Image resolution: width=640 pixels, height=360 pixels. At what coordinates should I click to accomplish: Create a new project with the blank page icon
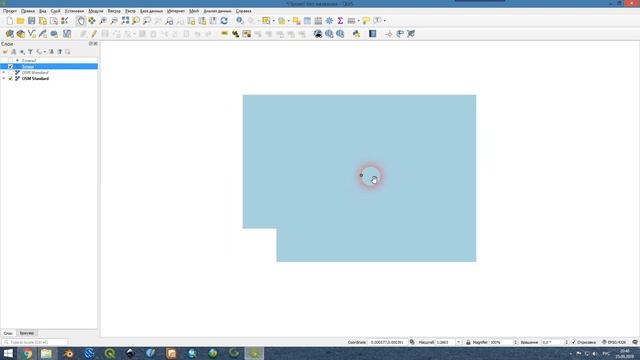pyautogui.click(x=9, y=20)
